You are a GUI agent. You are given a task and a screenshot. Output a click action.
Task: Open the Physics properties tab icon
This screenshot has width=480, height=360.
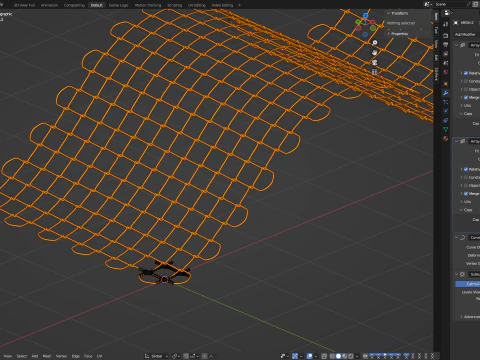[446, 111]
